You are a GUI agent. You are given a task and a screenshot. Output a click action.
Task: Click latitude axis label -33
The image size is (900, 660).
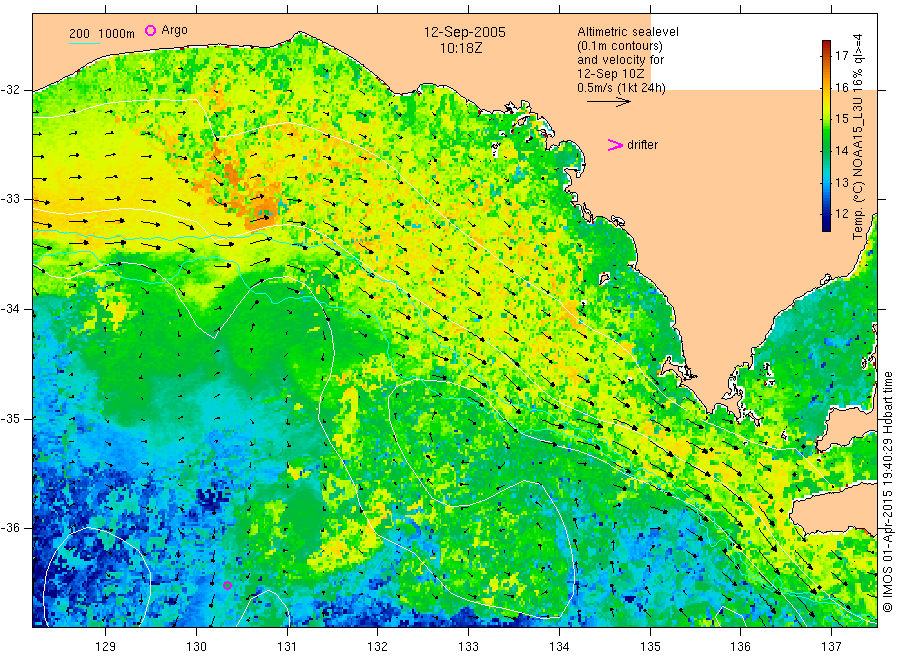click(x=10, y=199)
